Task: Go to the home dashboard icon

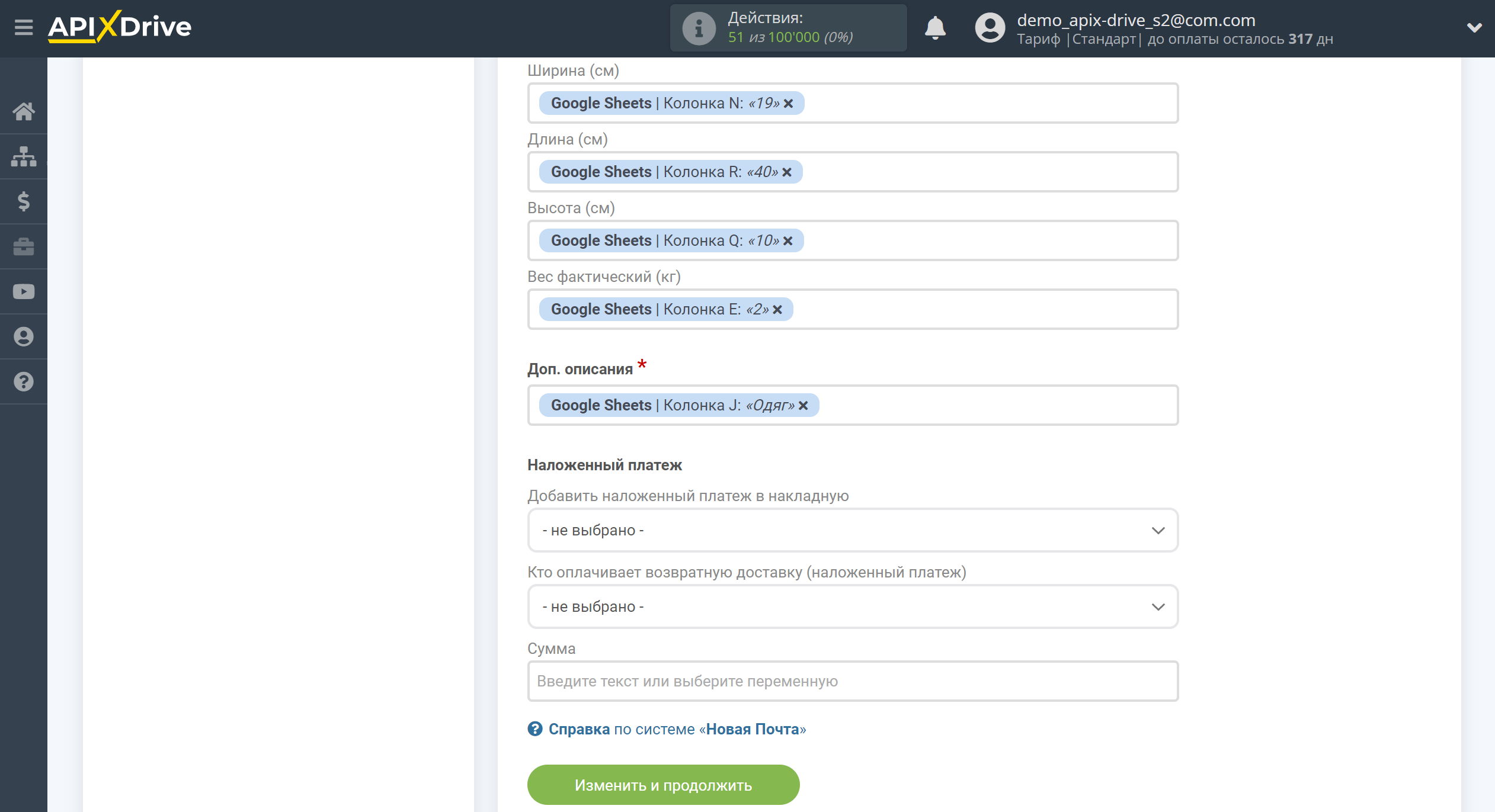Action: click(x=24, y=111)
